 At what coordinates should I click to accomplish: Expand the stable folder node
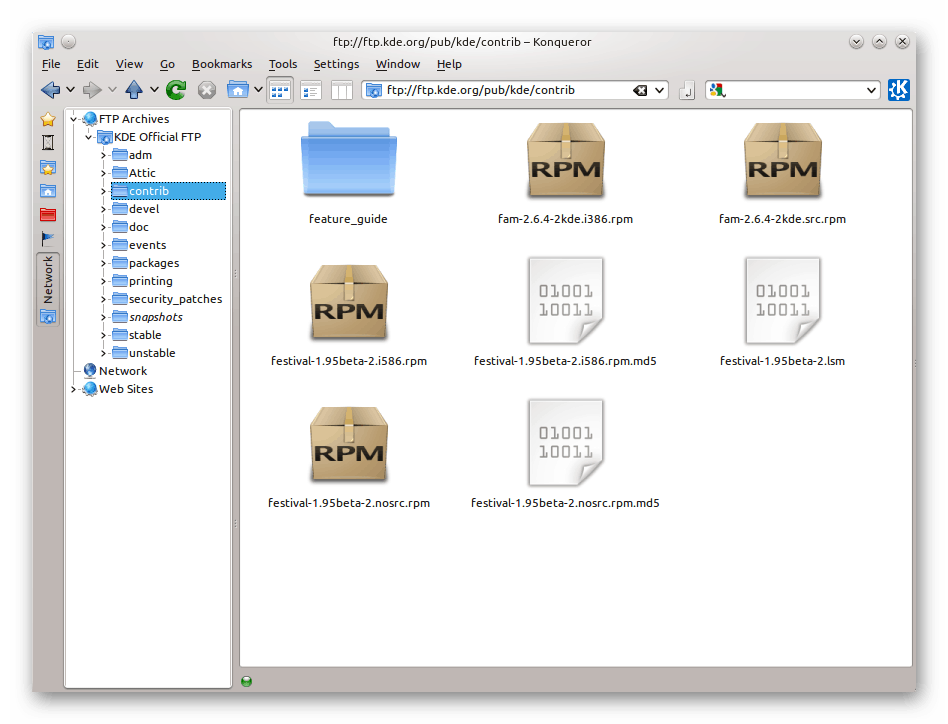coord(103,335)
